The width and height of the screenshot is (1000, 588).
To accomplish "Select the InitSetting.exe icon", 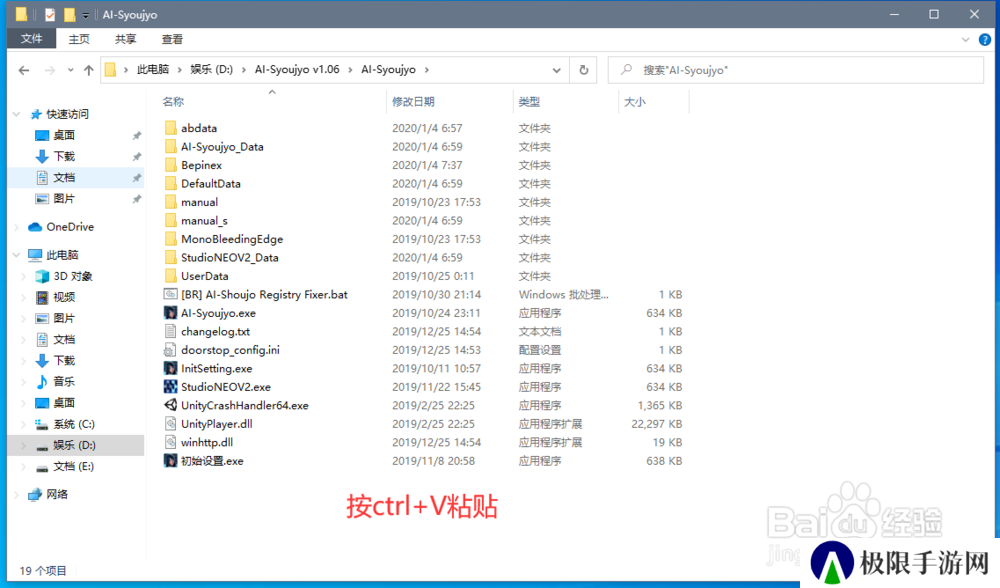I will click(170, 369).
